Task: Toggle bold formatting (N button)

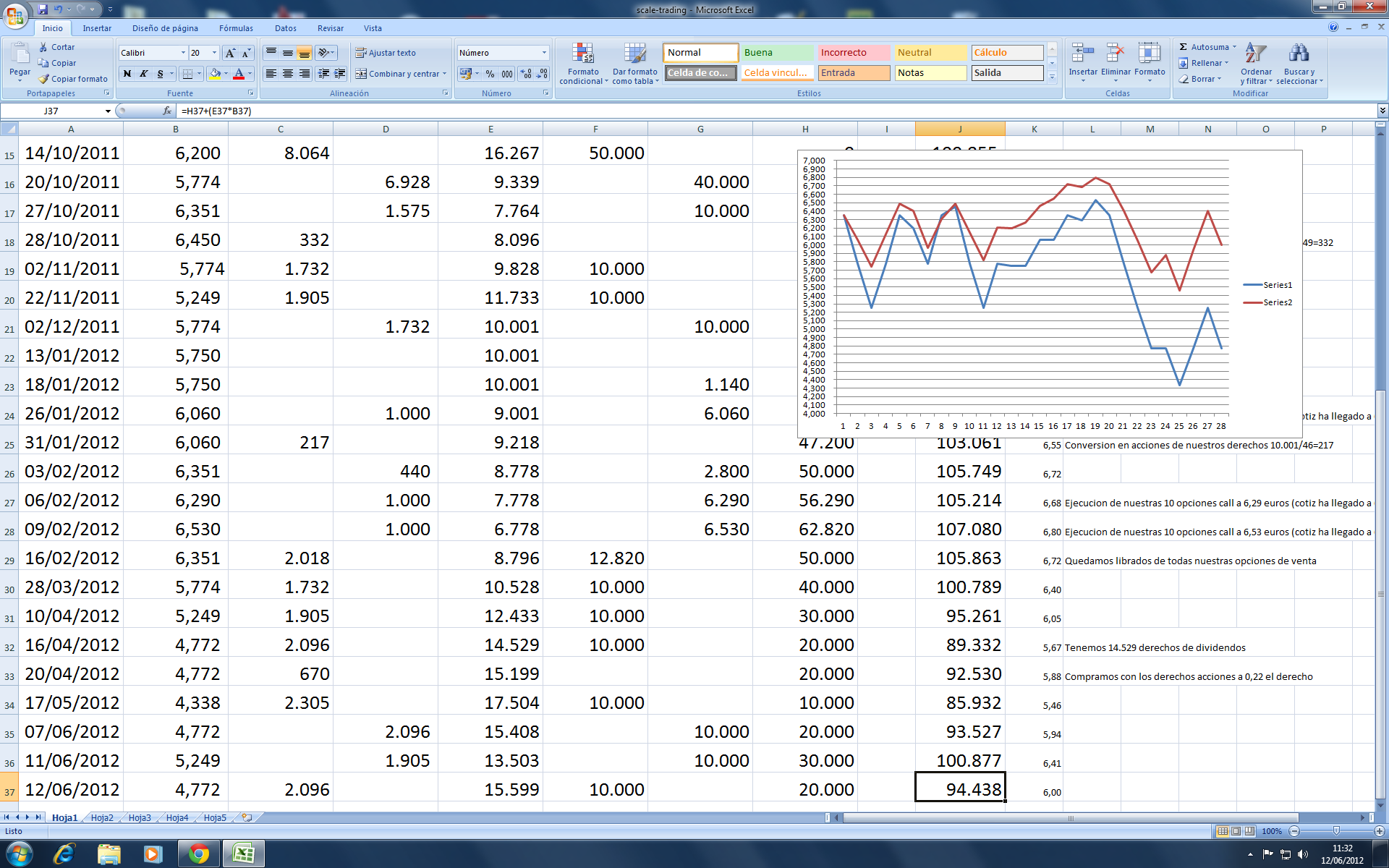Action: (127, 74)
